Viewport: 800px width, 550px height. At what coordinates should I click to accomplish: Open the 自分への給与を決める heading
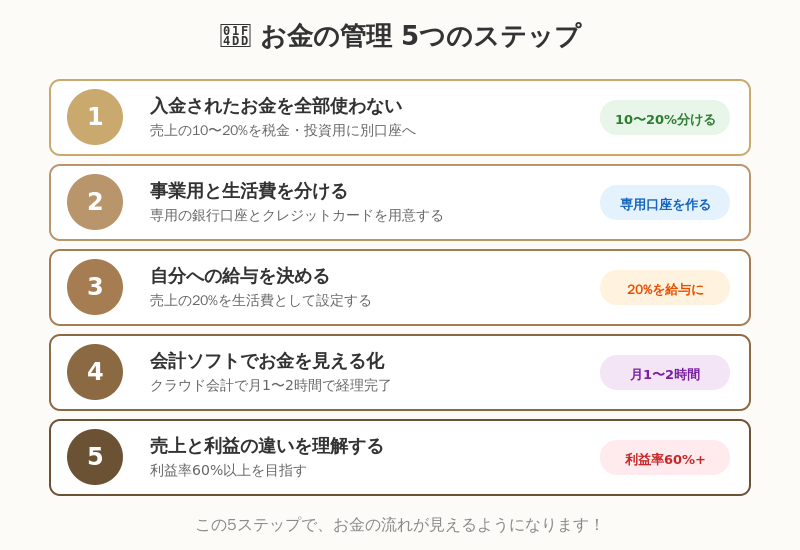[x=240, y=276]
